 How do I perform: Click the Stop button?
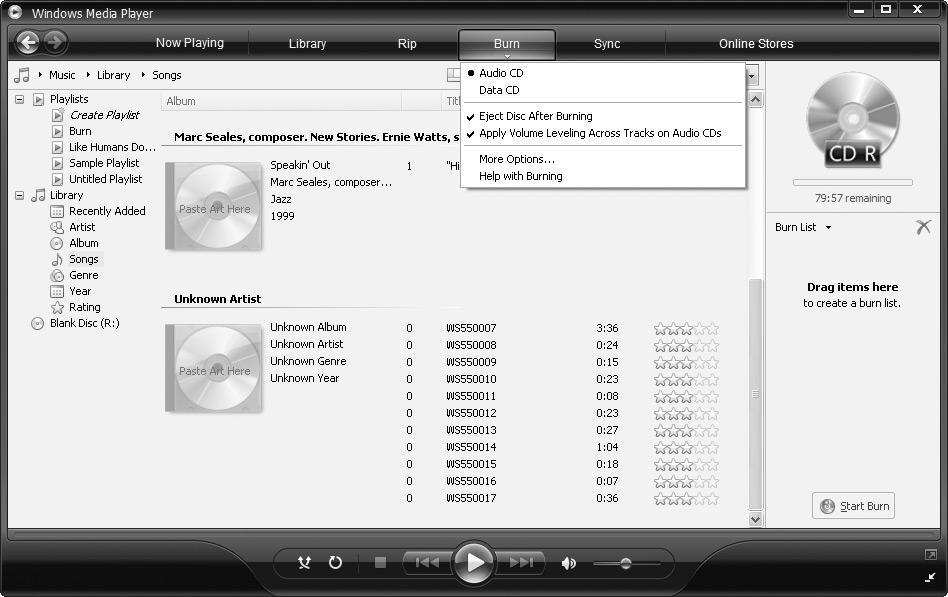(380, 563)
